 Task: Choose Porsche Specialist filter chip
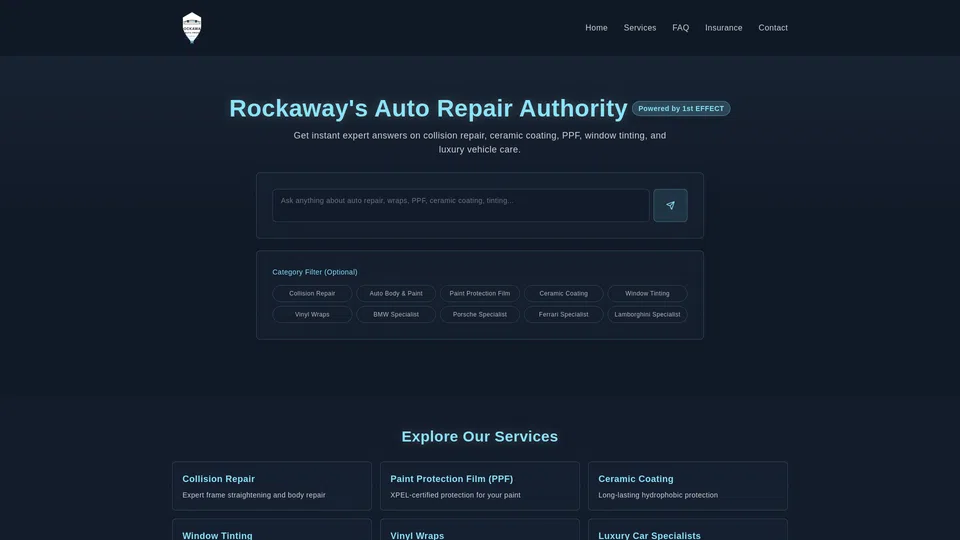[479, 314]
